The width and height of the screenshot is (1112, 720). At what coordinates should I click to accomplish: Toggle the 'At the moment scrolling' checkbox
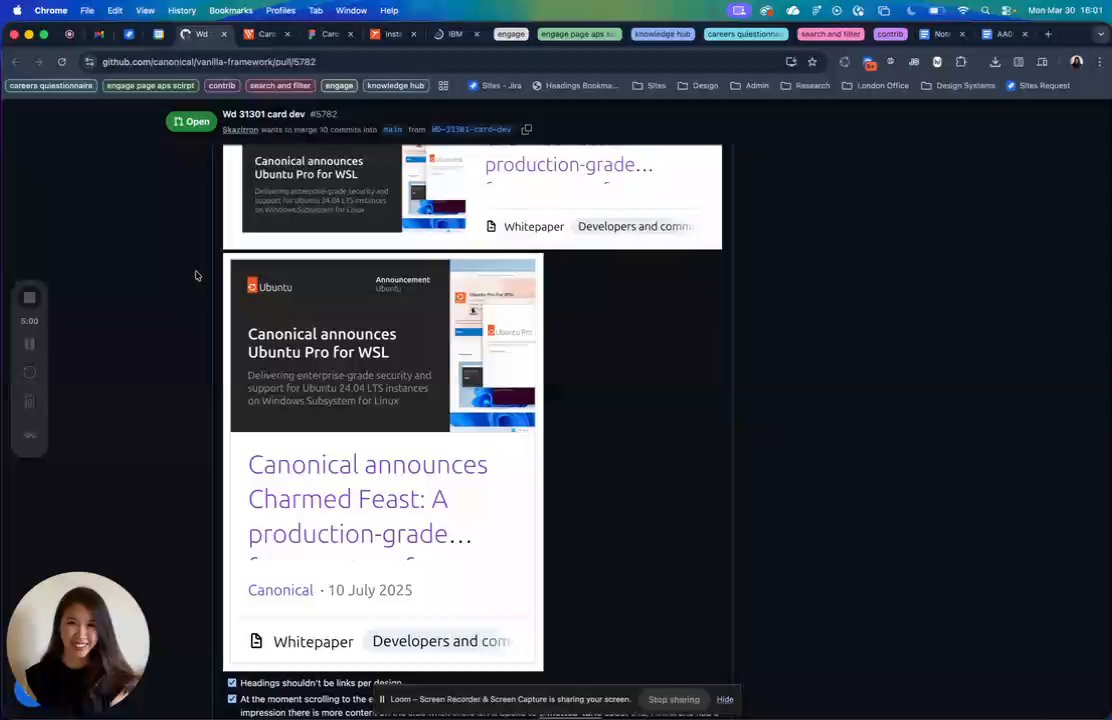[x=232, y=699]
